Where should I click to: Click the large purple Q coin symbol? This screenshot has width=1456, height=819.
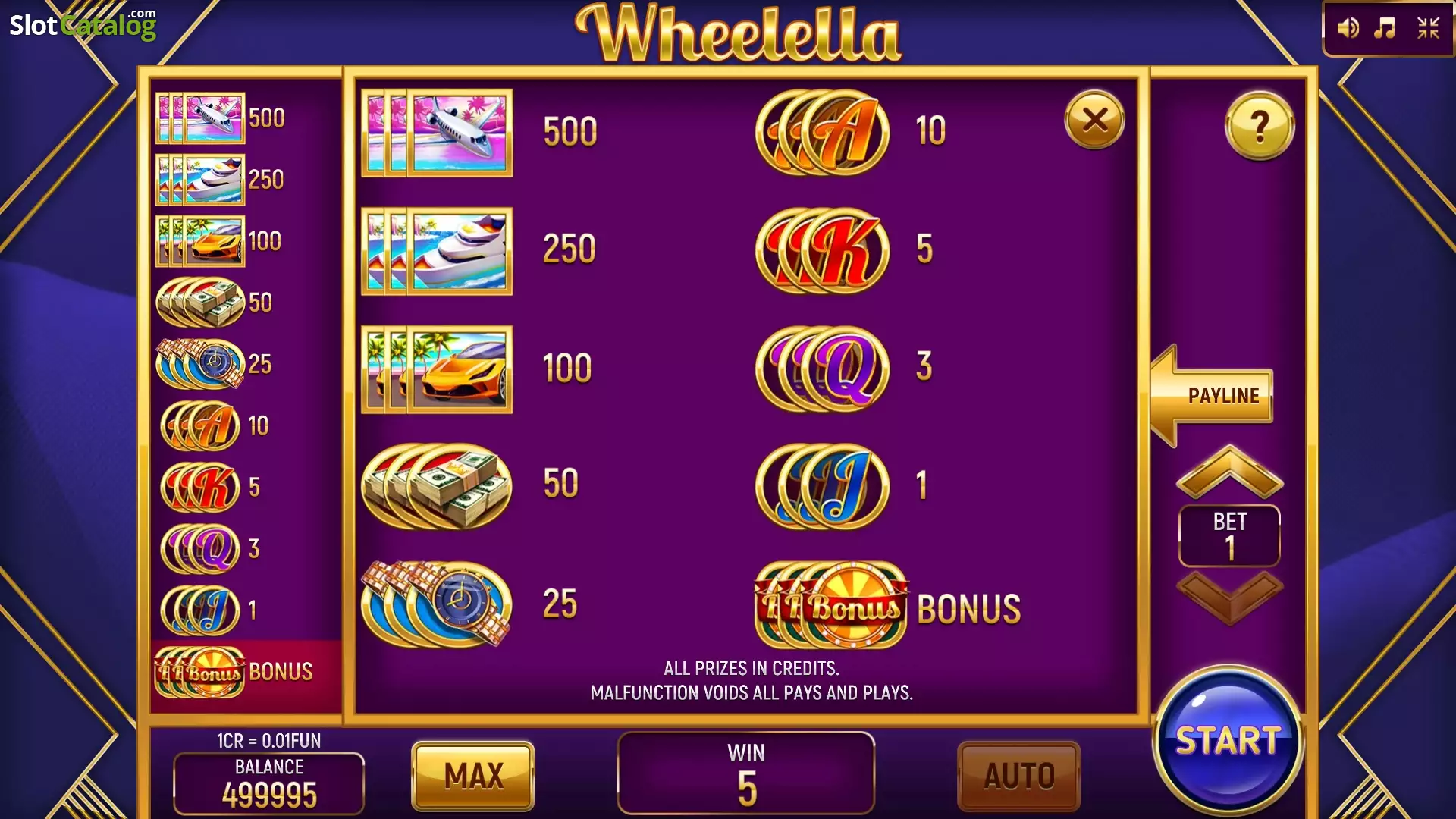(822, 369)
